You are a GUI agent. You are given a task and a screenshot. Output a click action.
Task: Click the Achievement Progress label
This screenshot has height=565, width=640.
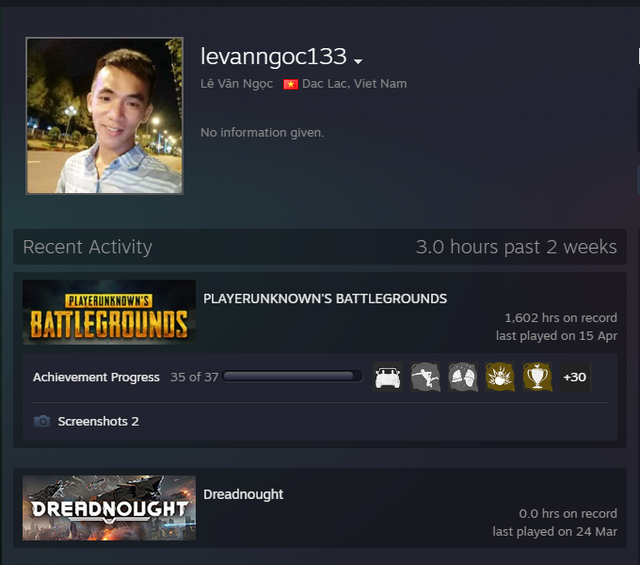point(96,377)
